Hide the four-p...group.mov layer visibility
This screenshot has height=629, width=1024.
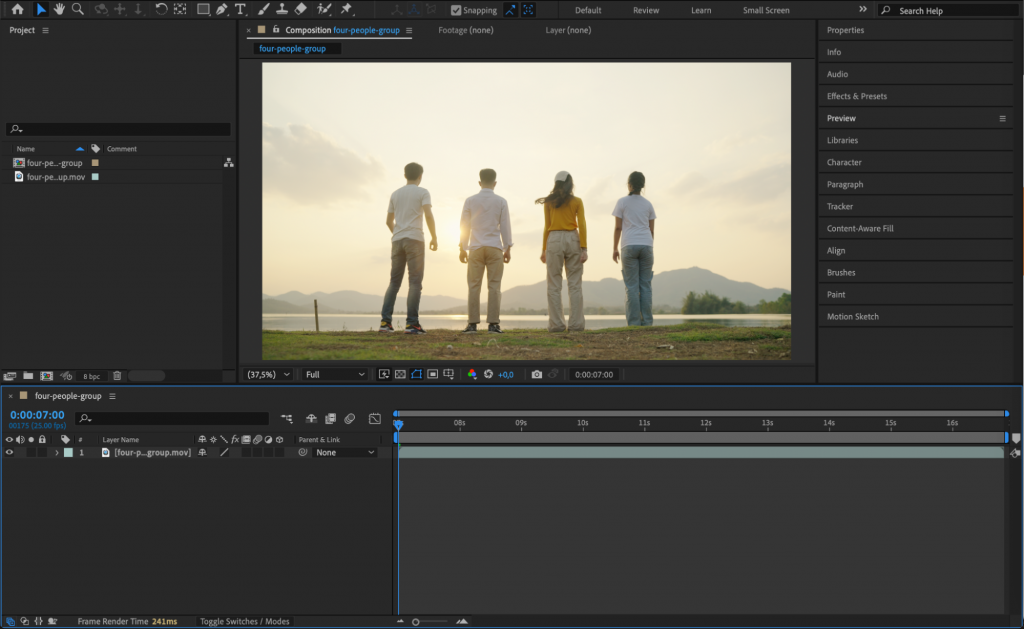tap(9, 452)
